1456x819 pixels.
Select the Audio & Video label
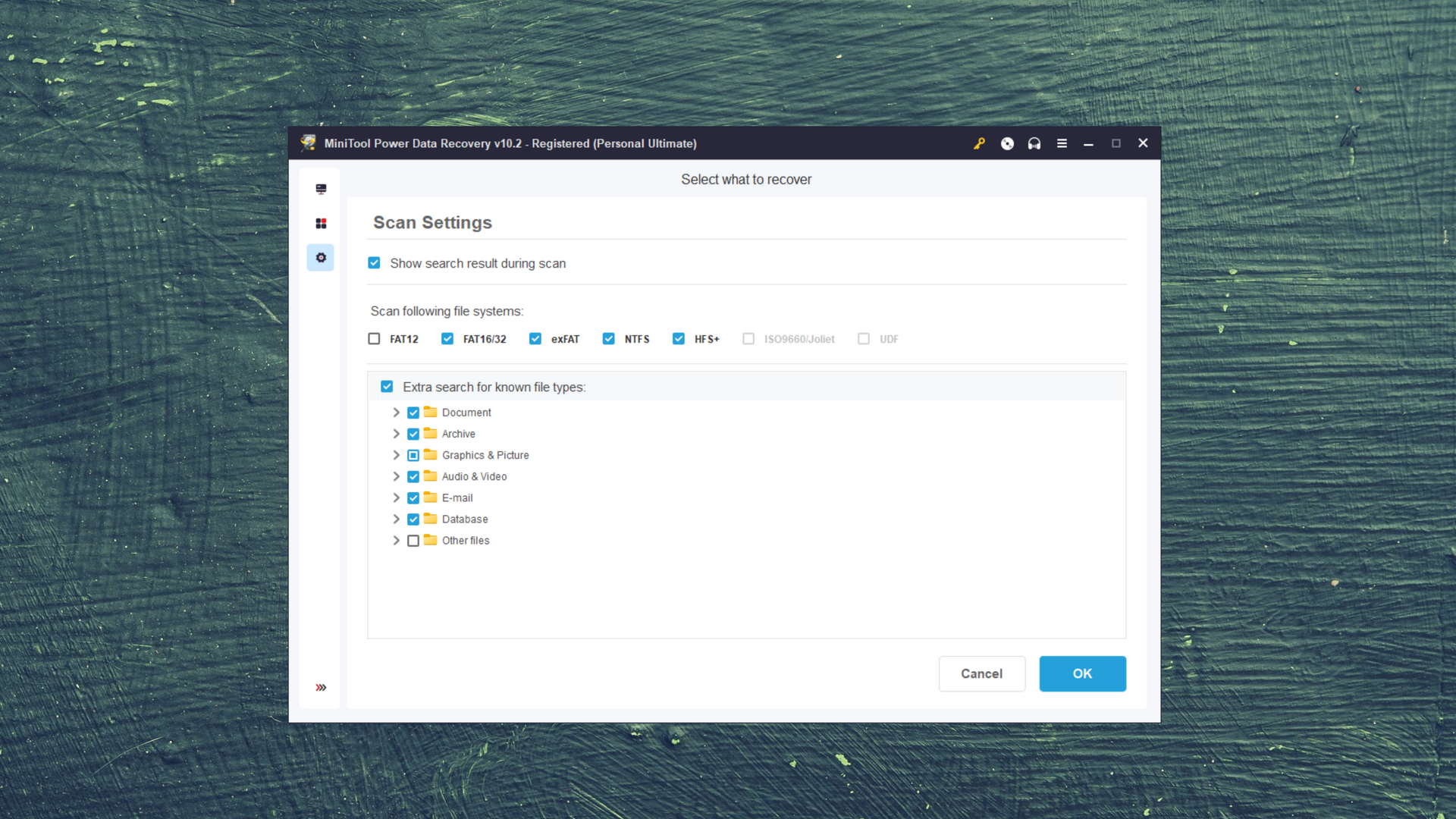tap(474, 476)
